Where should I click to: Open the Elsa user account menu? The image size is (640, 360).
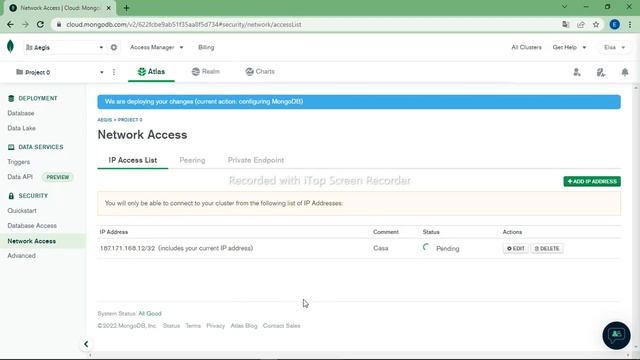point(614,47)
